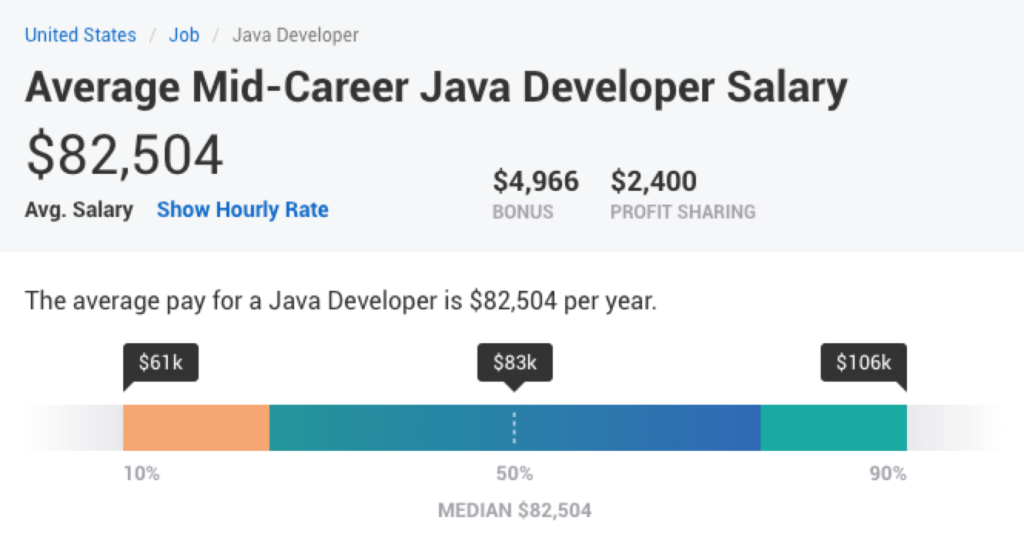Screen dimensions: 1024x554
Task: Click the MEDIAN $82,504 caption
Action: [x=514, y=511]
